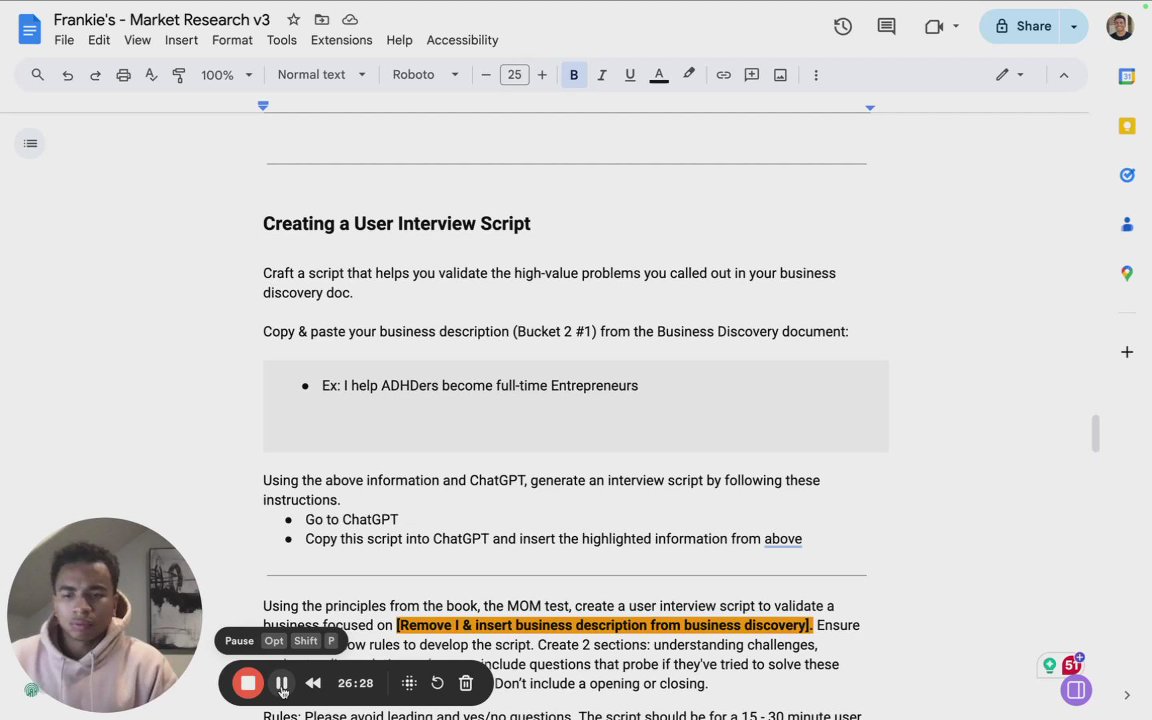Delete the recording with trash icon
Viewport: 1152px width, 720px height.
[466, 683]
